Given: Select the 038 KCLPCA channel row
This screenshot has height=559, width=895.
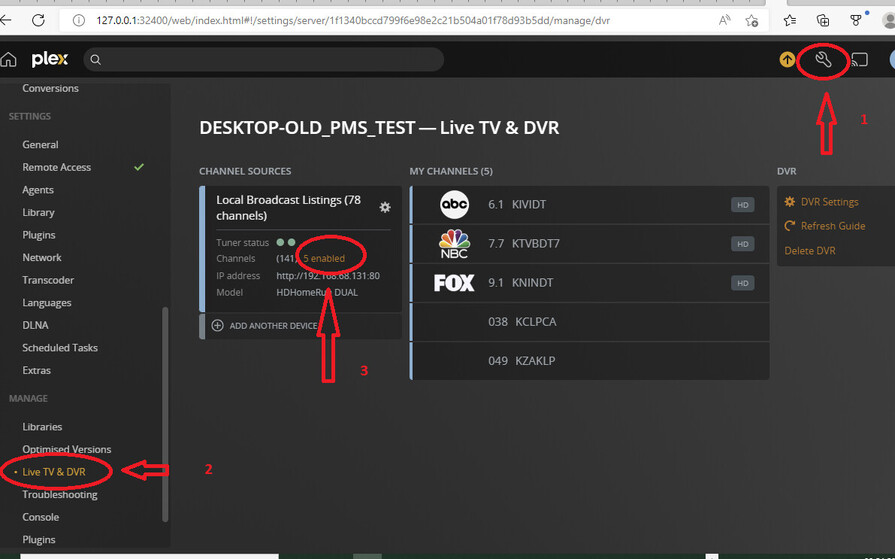Looking at the screenshot, I should point(590,322).
